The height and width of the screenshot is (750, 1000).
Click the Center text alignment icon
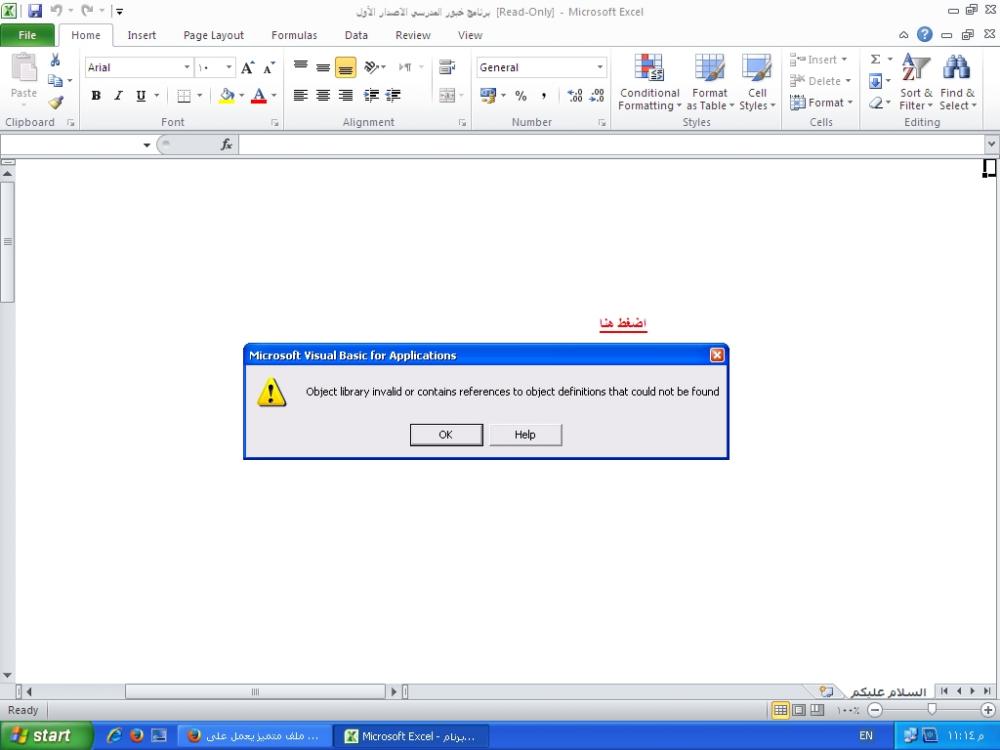[x=323, y=96]
